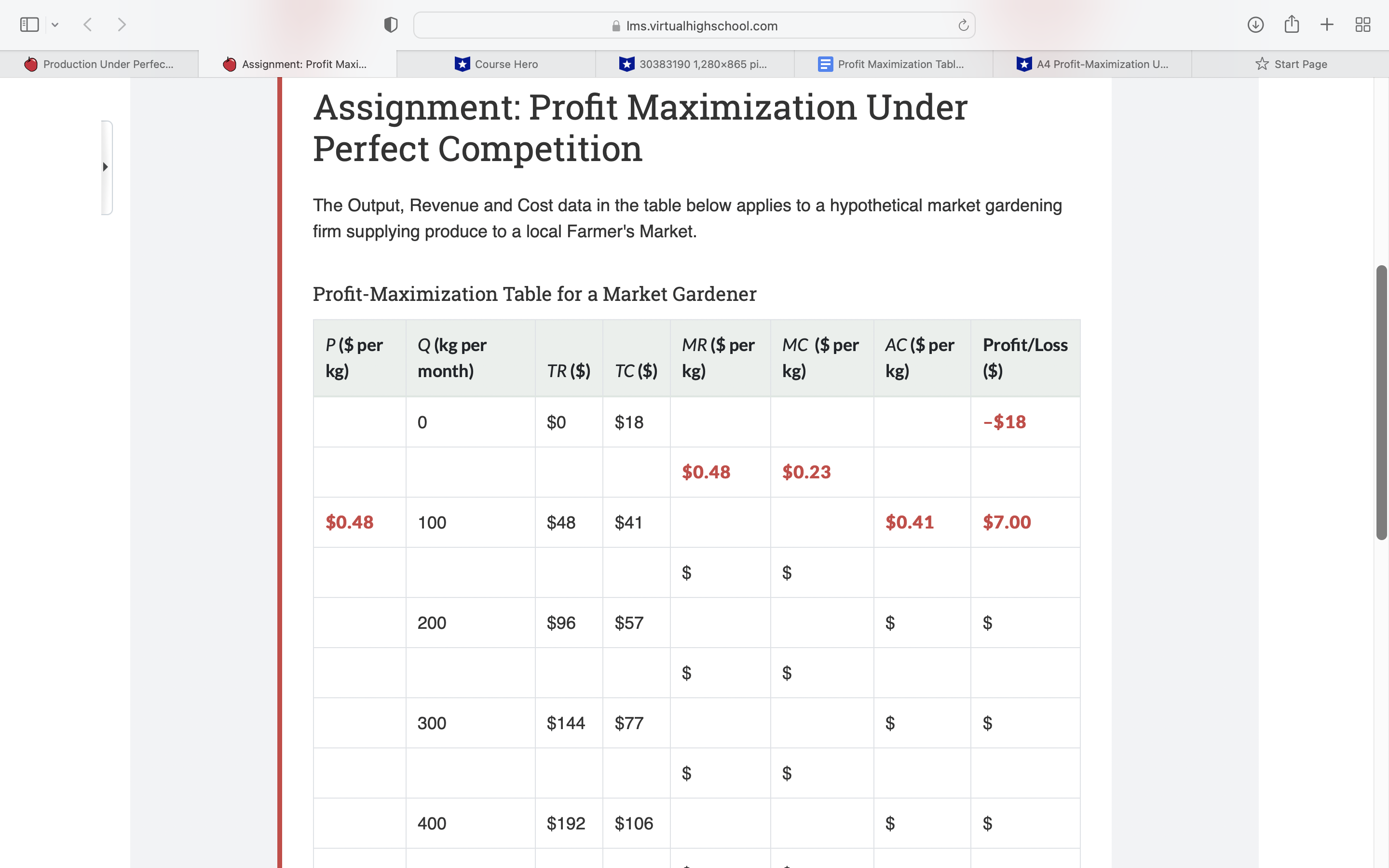Open the Share menu
The width and height of the screenshot is (1389, 868).
tap(1292, 24)
